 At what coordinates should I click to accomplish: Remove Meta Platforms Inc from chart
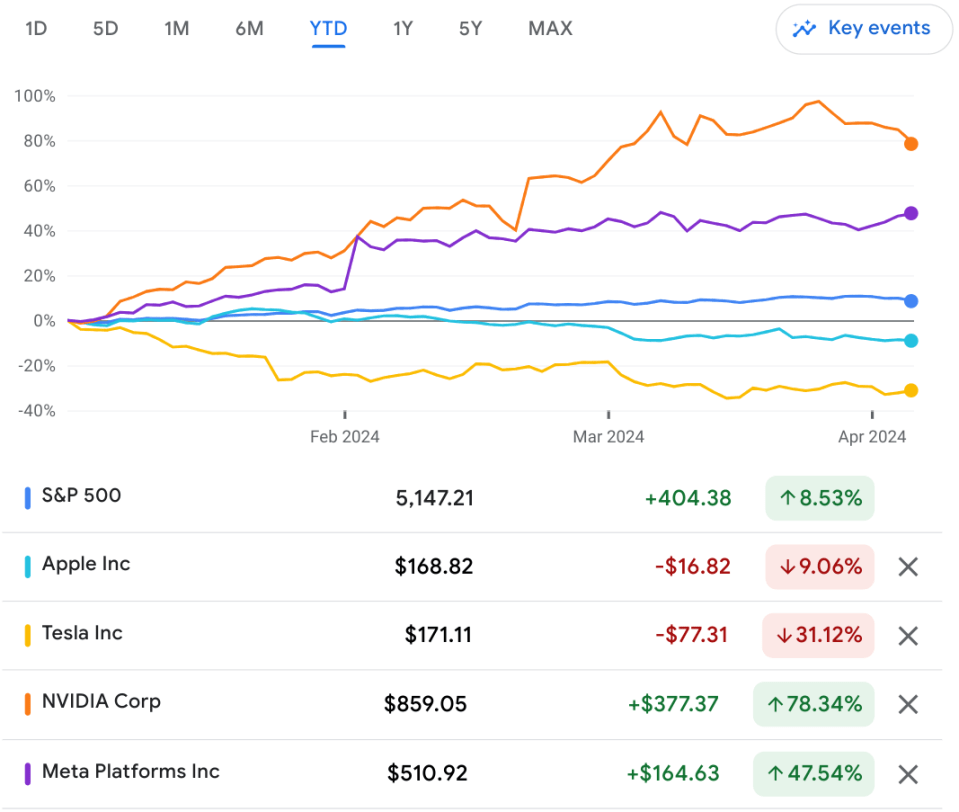pyautogui.click(x=907, y=774)
